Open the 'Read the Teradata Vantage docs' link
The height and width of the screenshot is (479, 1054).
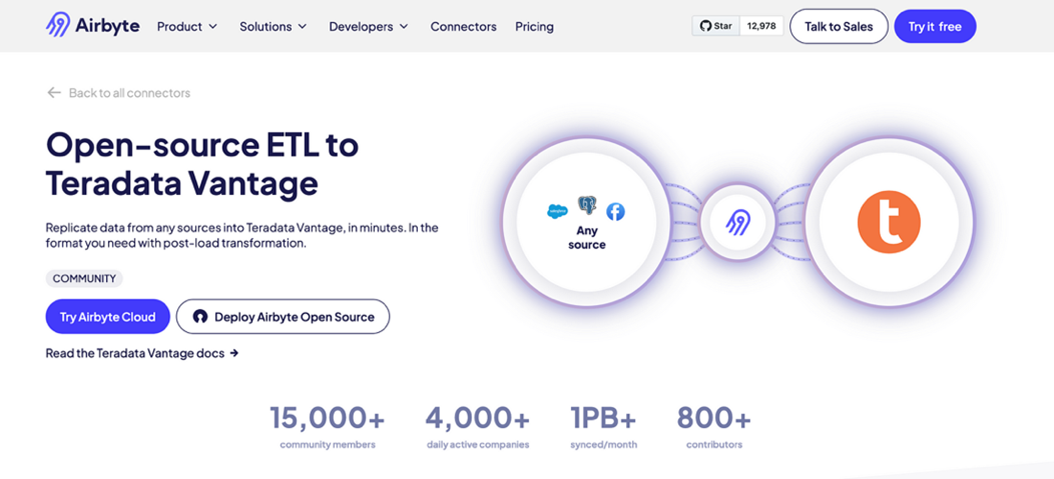point(142,353)
